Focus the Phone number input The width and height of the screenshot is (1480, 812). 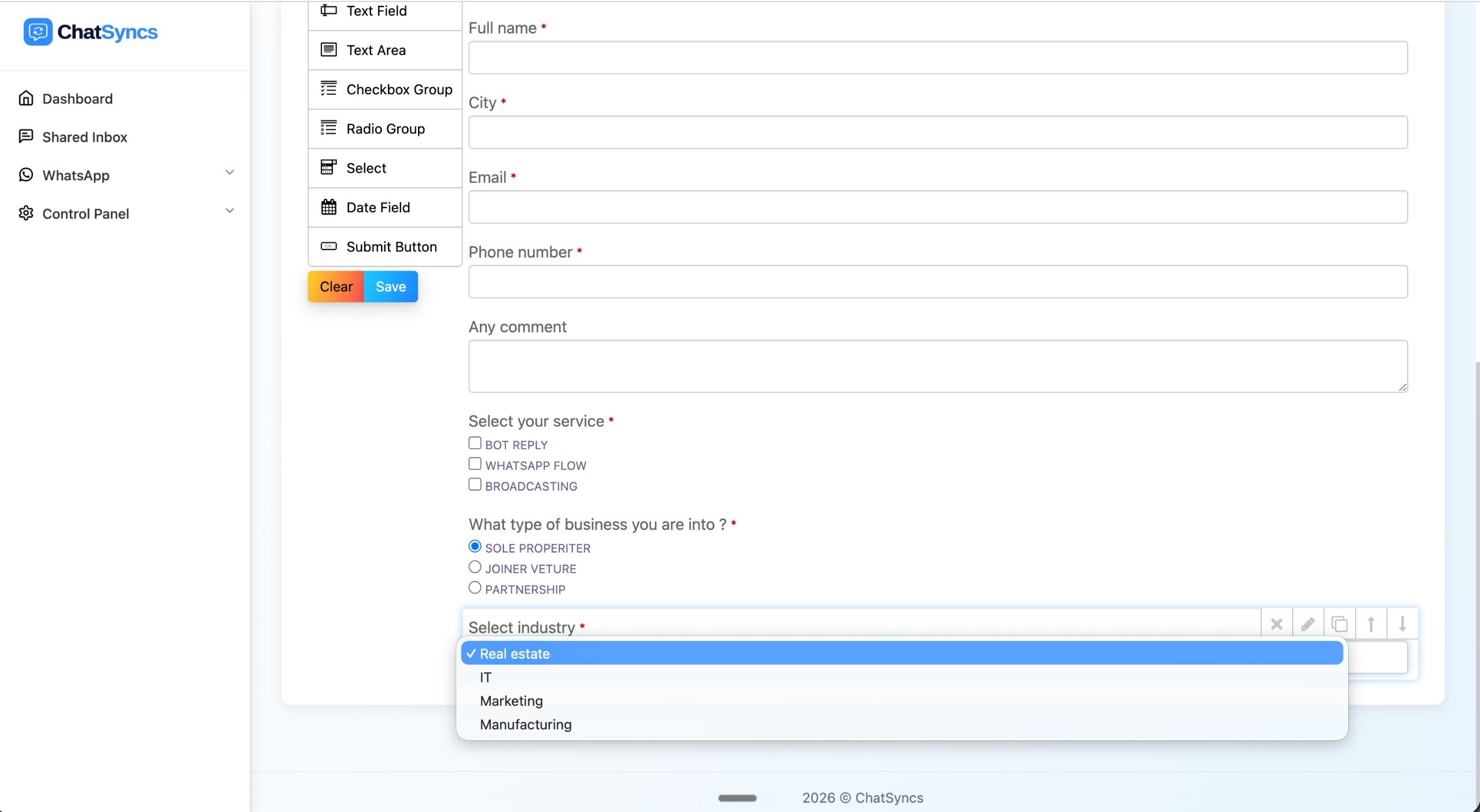938,281
